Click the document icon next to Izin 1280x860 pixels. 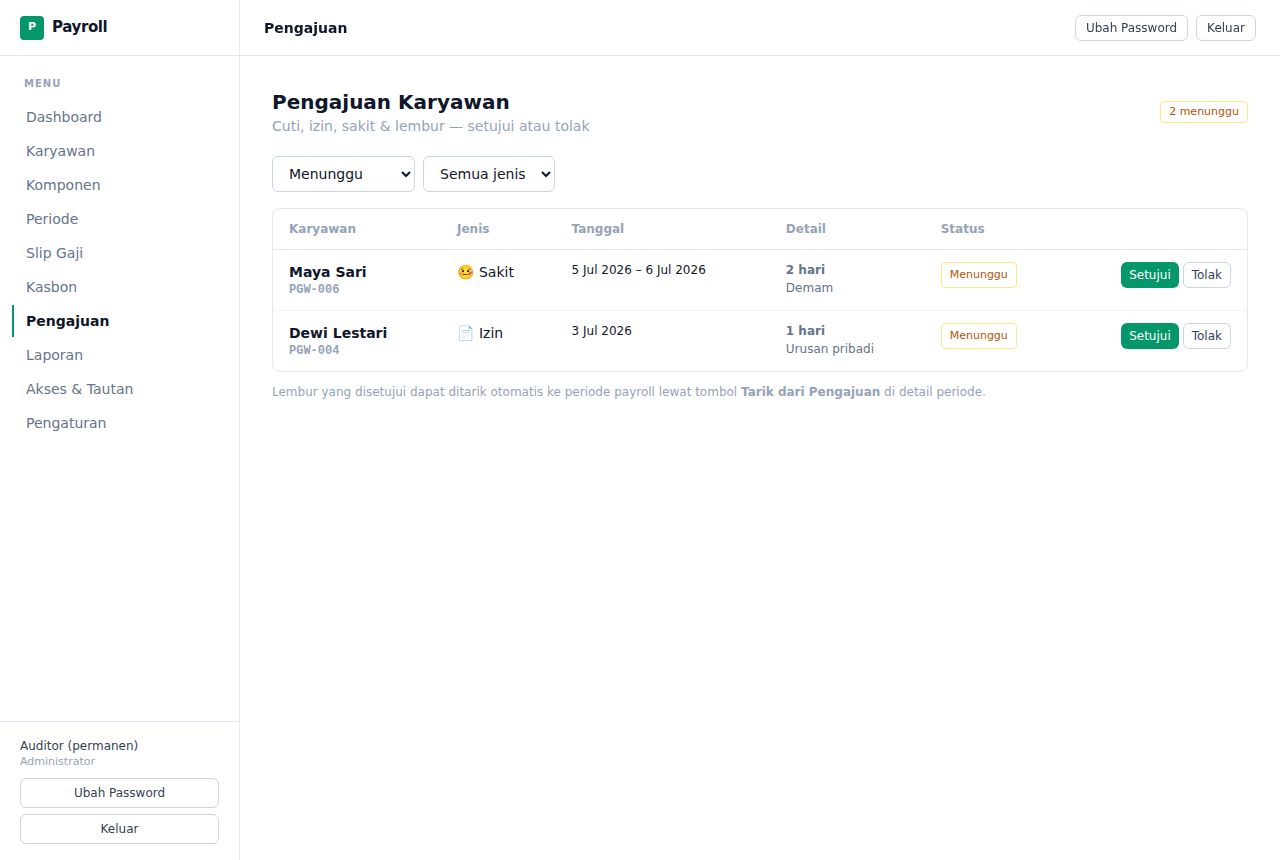click(465, 333)
